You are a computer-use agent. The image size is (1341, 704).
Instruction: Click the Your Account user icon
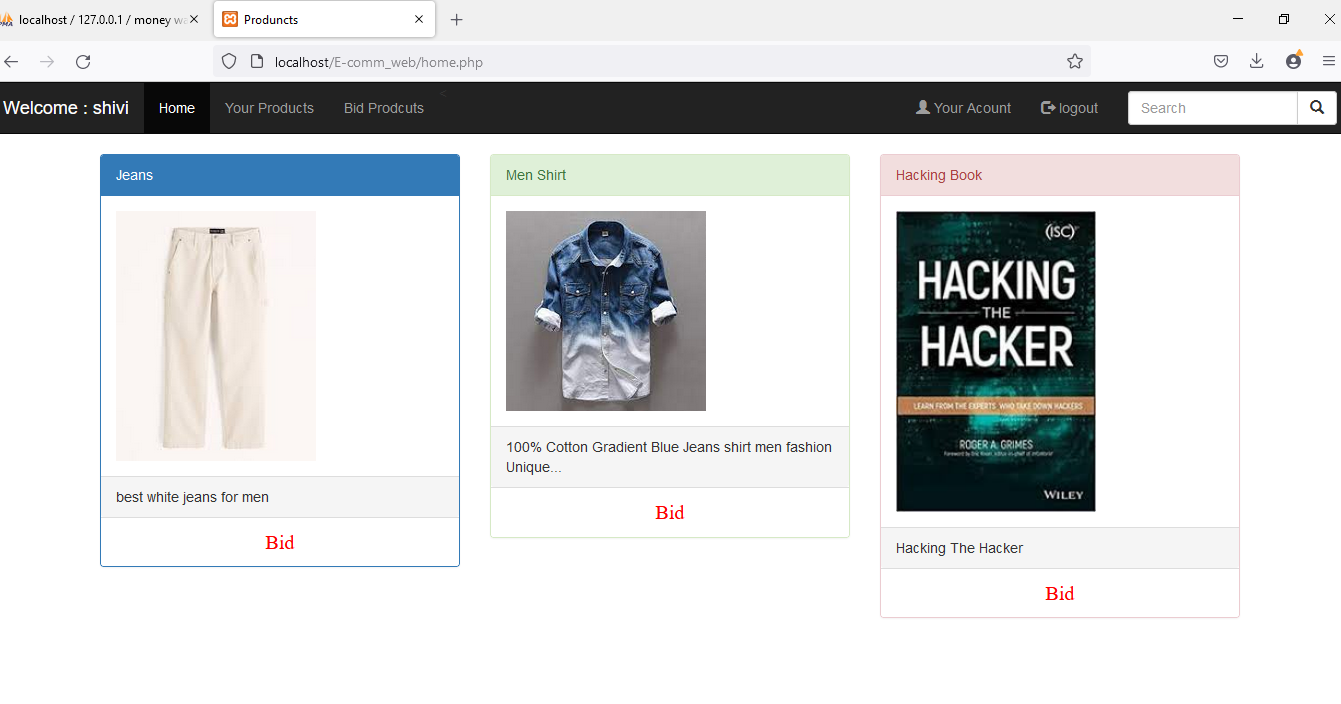point(923,107)
